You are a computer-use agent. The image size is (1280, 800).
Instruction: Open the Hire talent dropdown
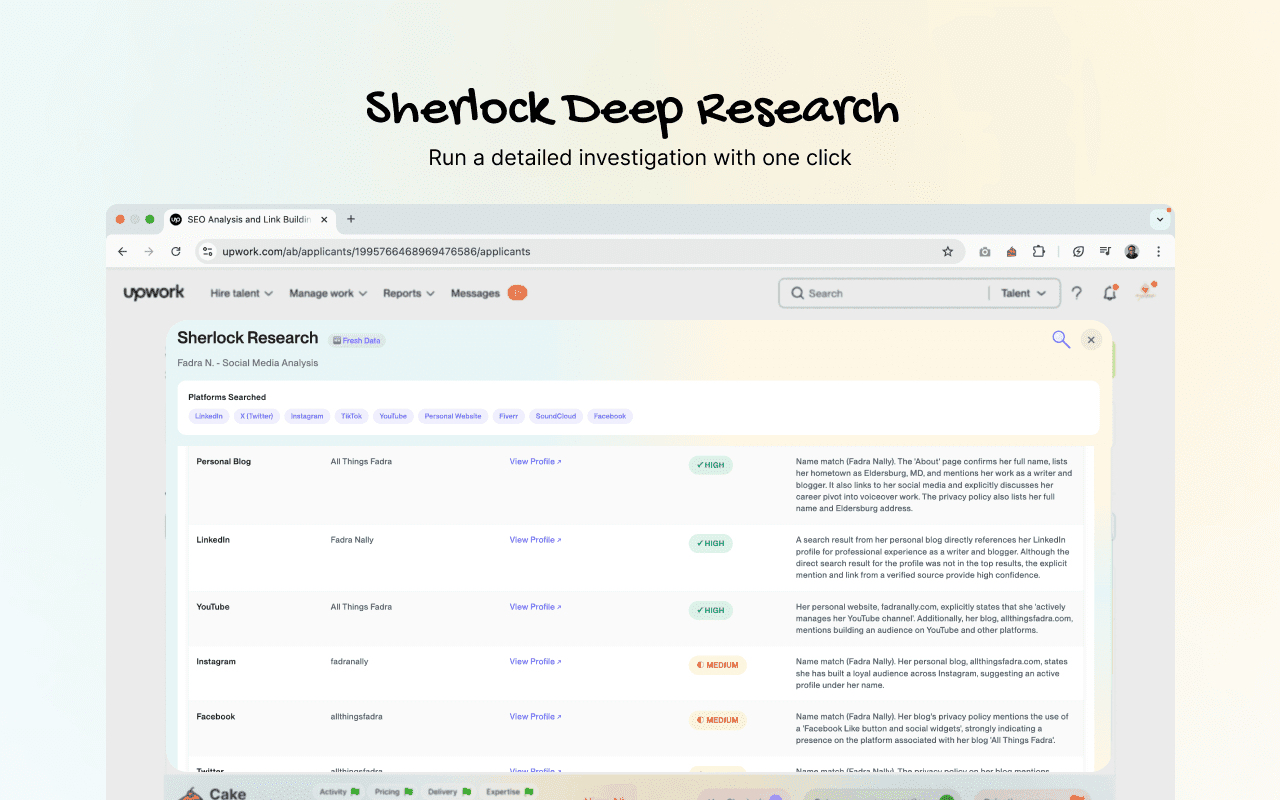coord(242,293)
